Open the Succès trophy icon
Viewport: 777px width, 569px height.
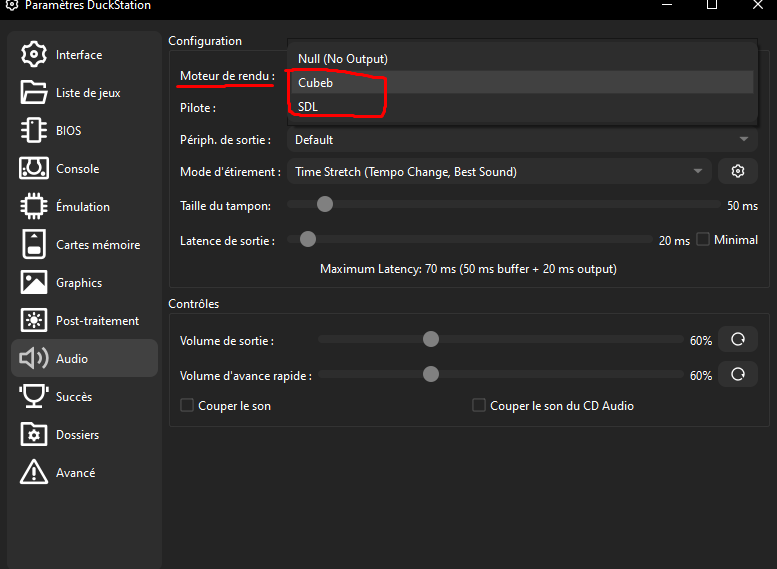tap(34, 397)
